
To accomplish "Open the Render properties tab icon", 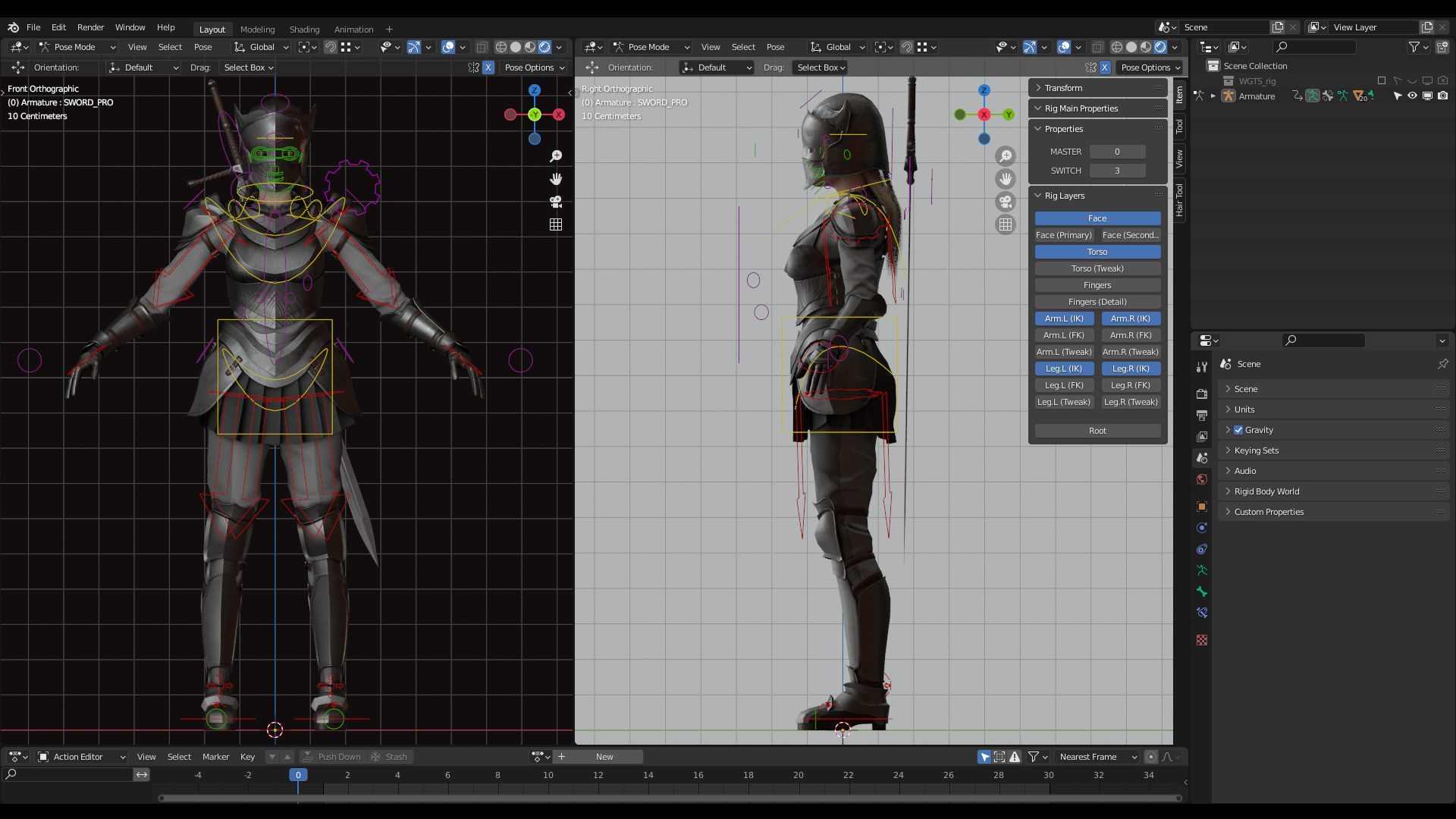I will (x=1202, y=394).
